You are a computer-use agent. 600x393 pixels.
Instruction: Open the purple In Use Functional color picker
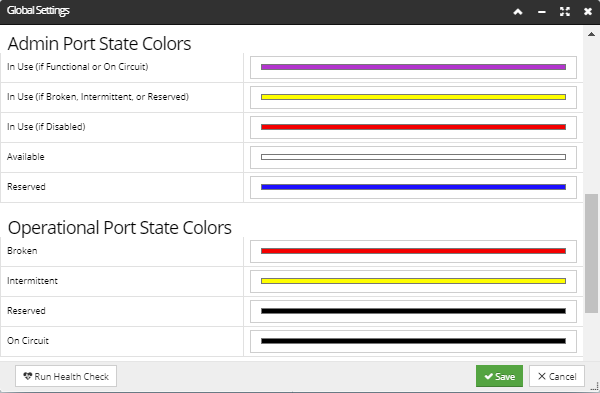[413, 67]
